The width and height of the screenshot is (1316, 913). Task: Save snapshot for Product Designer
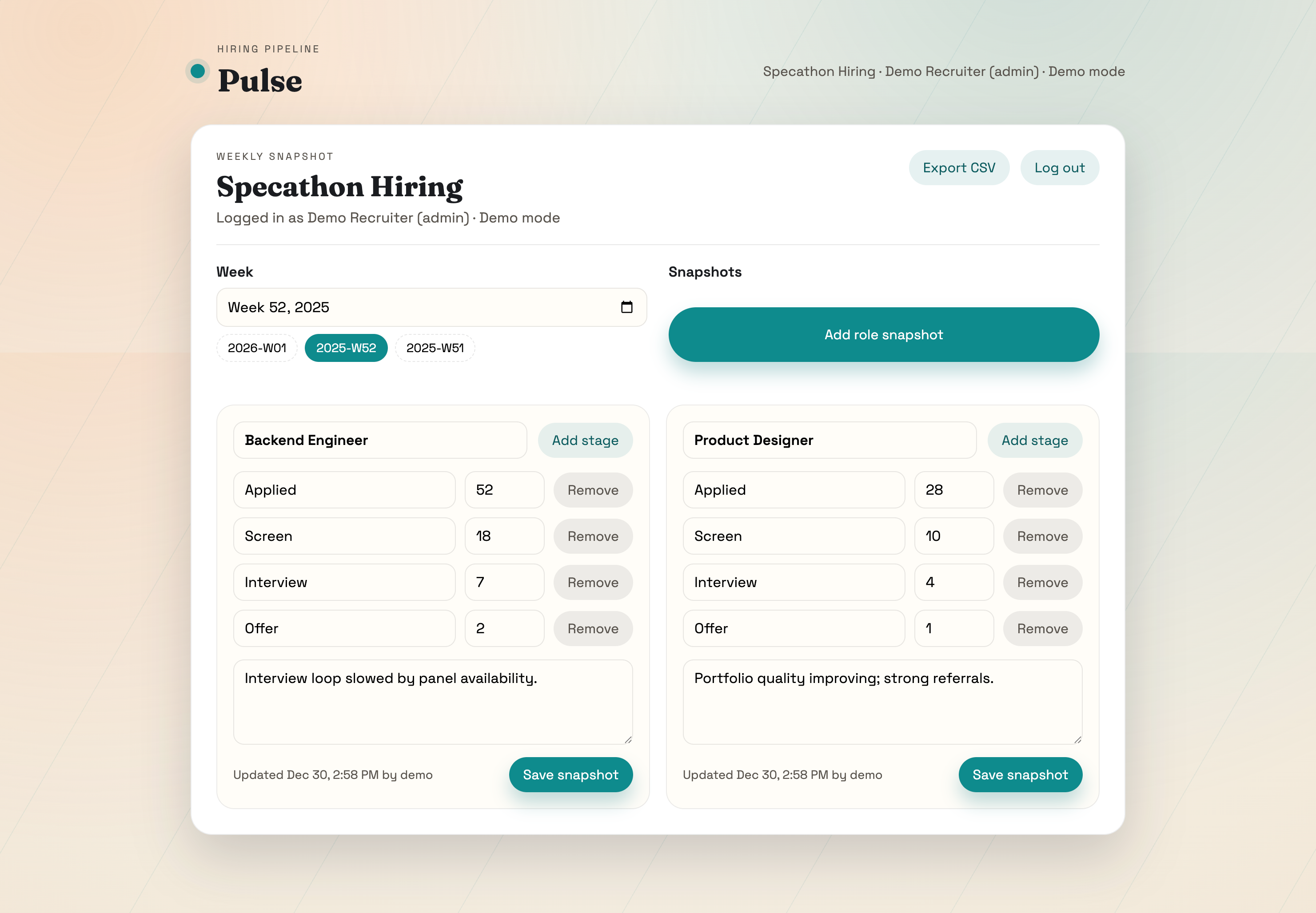point(1020,774)
